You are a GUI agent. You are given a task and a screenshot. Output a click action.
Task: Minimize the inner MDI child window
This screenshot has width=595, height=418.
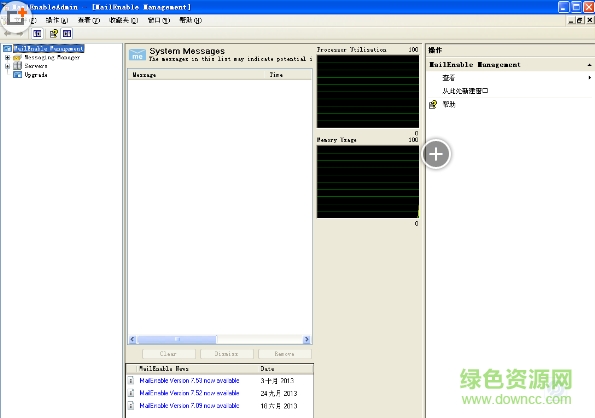pyautogui.click(x=571, y=20)
